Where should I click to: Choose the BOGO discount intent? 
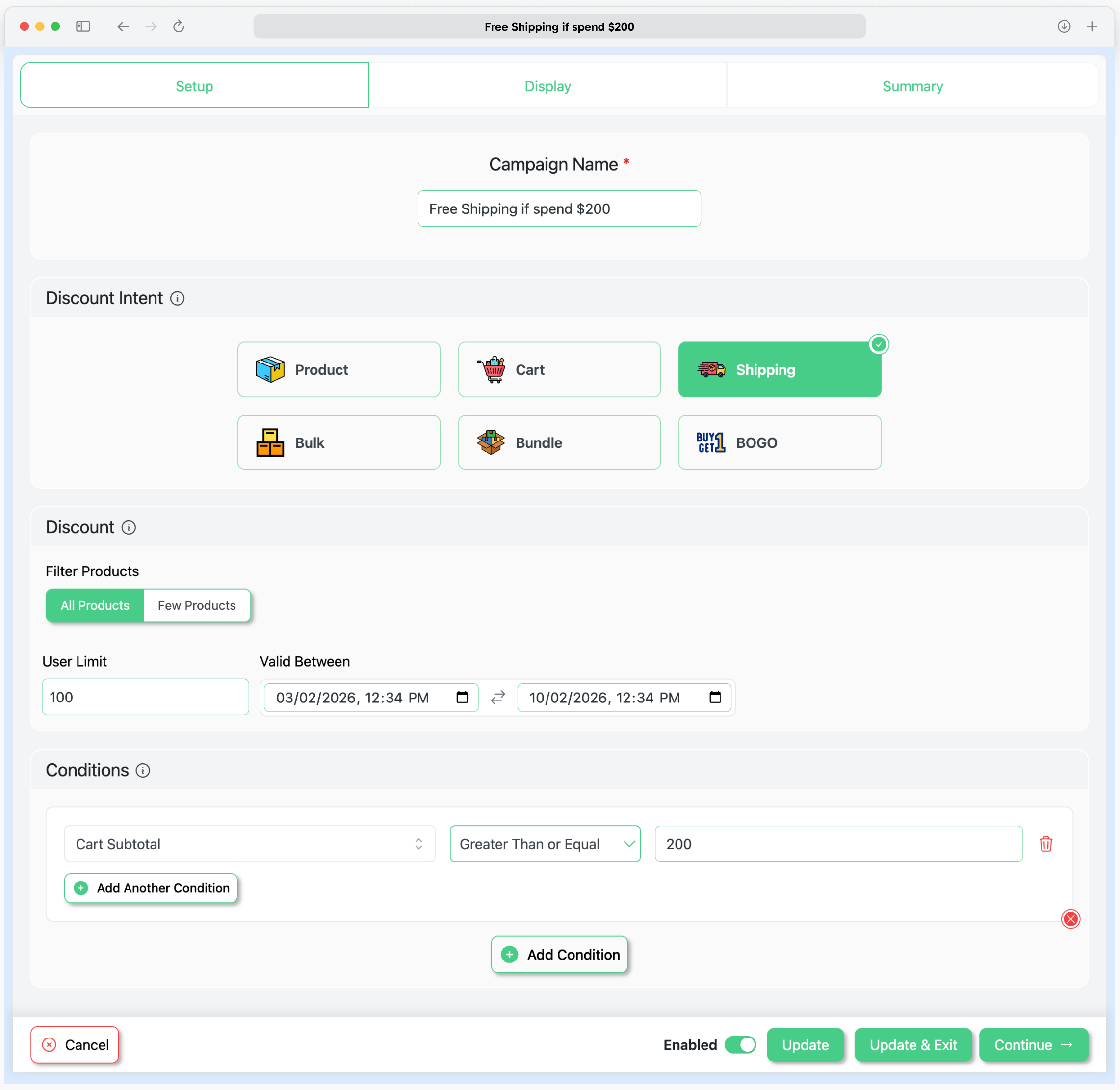(780, 442)
